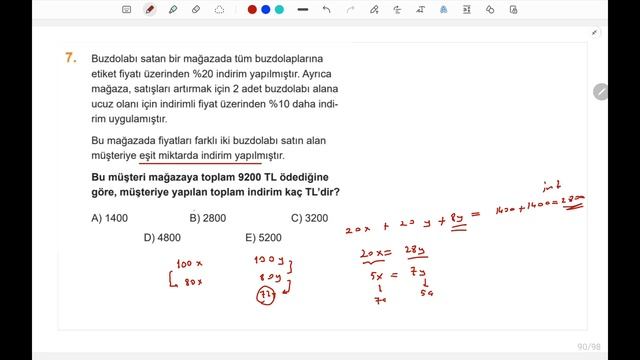Image resolution: width=640 pixels, height=360 pixels.
Task: Choose the blue pen color
Action: tap(266, 9)
